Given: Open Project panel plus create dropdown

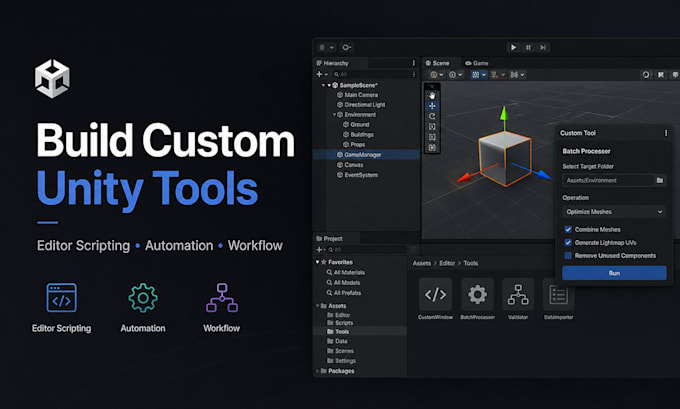Looking at the screenshot, I should coord(321,250).
